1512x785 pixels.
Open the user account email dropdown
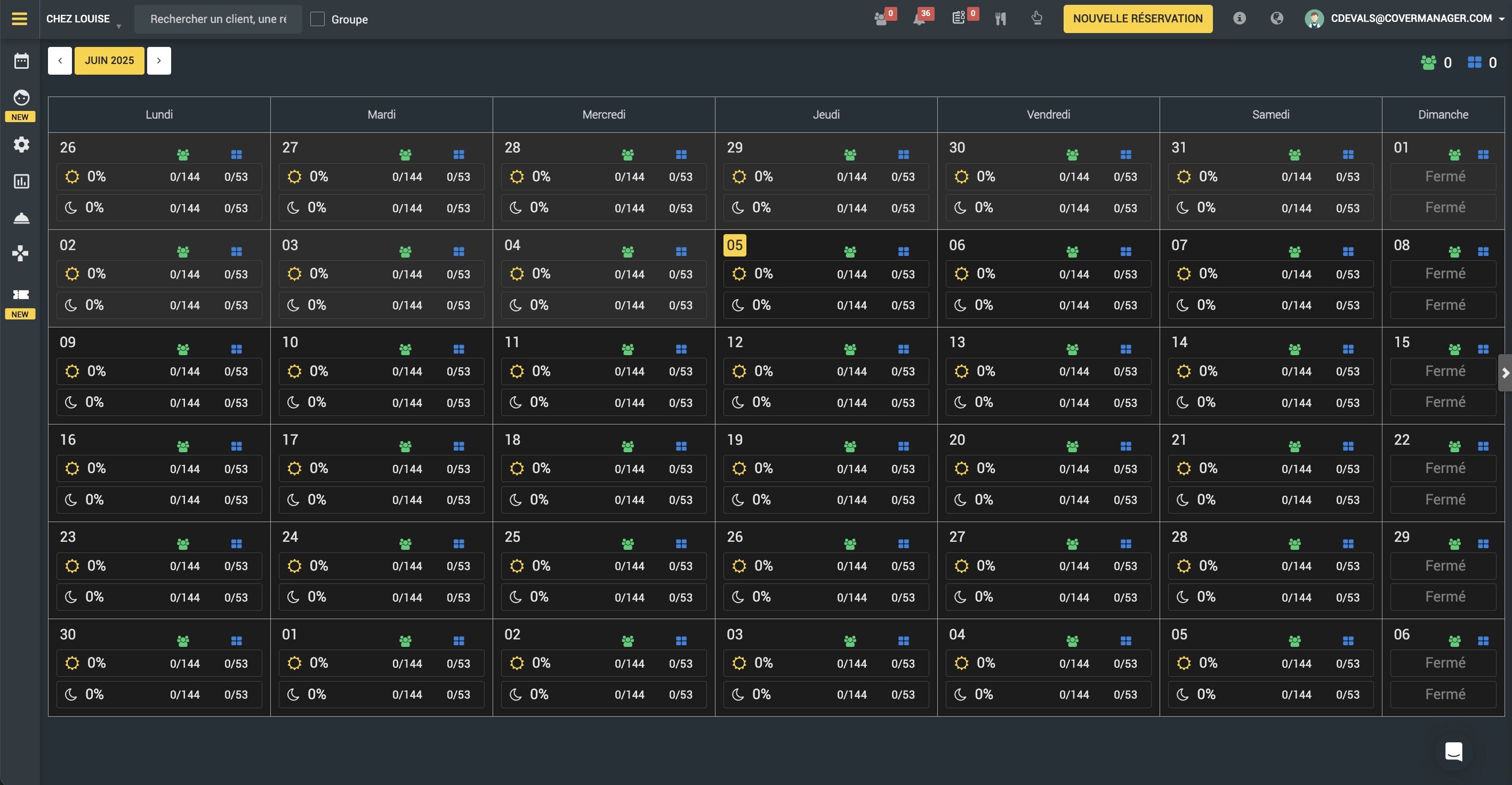1411,19
